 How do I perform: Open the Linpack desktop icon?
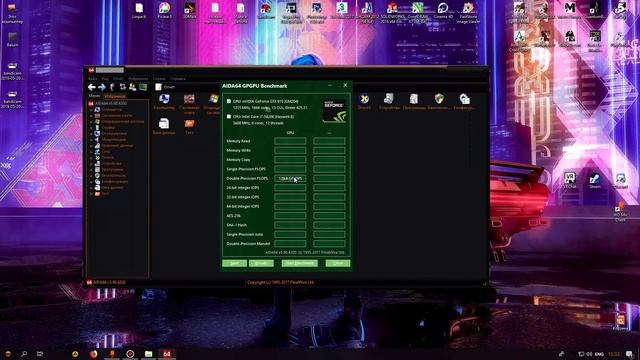pos(139,11)
